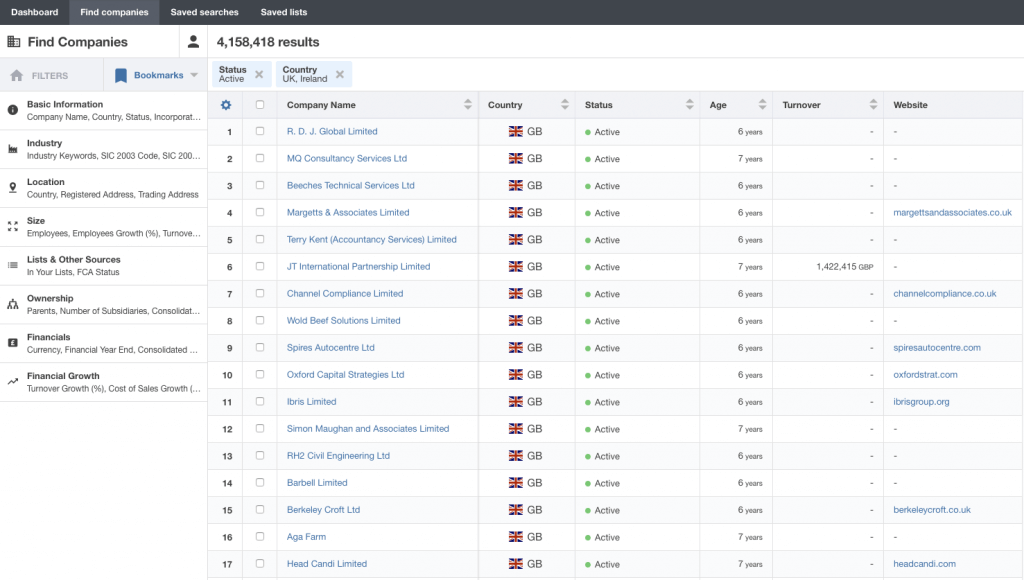Open the Dashboard tab
The height and width of the screenshot is (580, 1024).
pos(33,13)
